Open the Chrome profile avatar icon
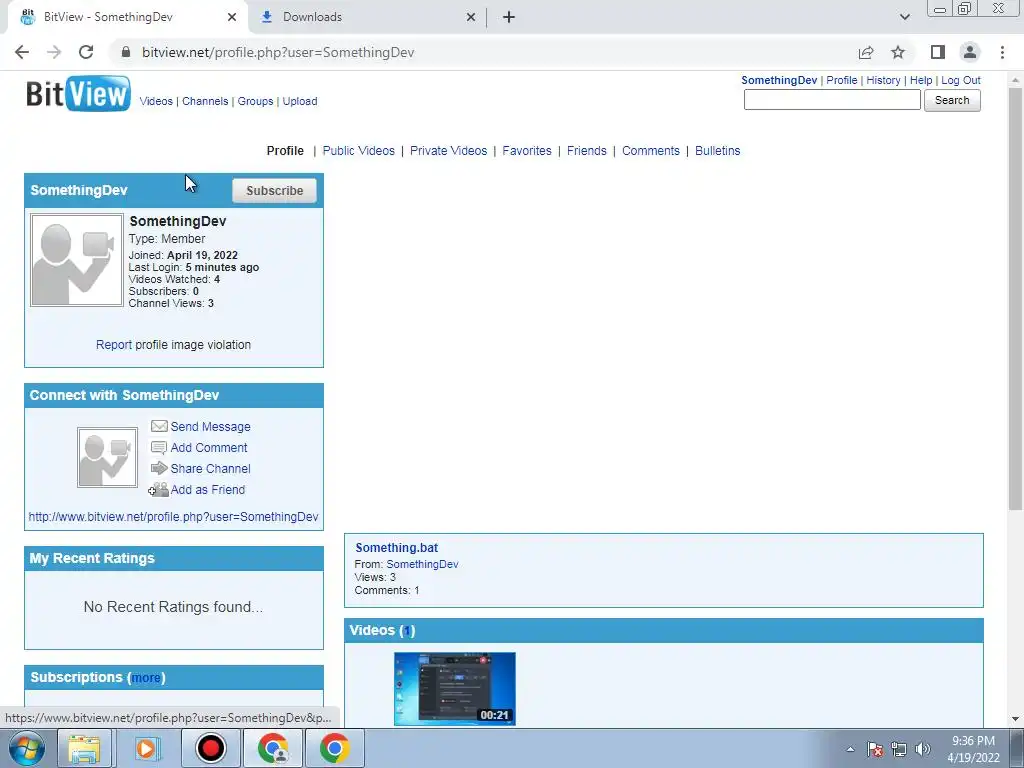Screen dimensions: 1024x768 point(970,52)
